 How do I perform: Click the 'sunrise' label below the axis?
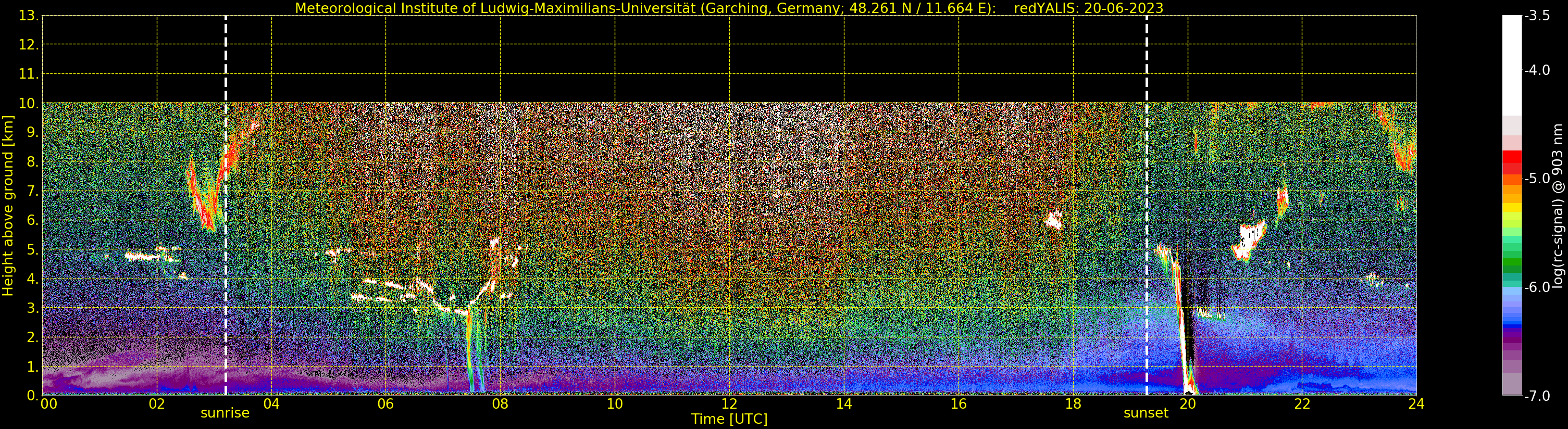click(225, 413)
